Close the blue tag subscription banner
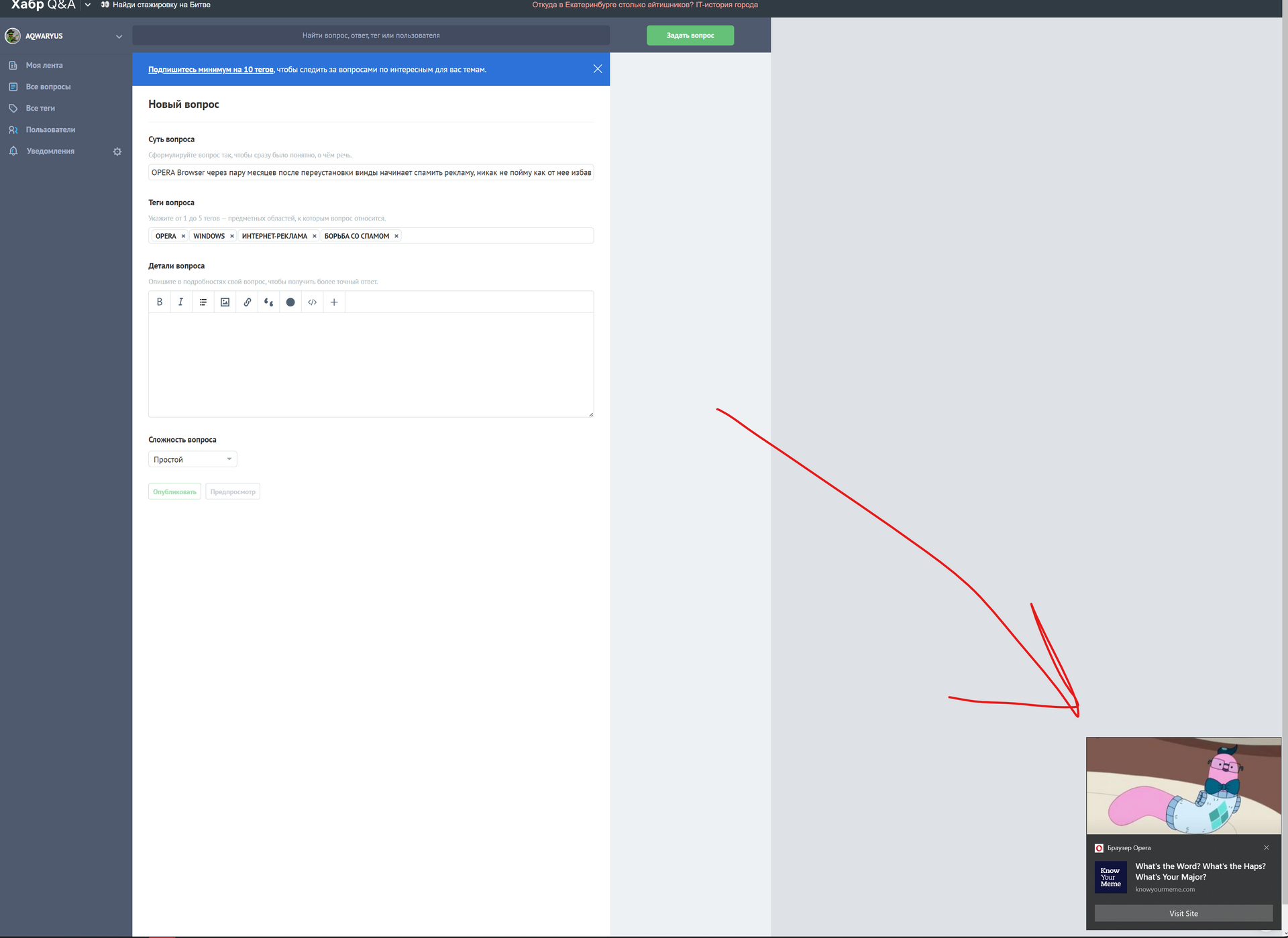Screen dimensions: 1288x938 tap(598, 69)
